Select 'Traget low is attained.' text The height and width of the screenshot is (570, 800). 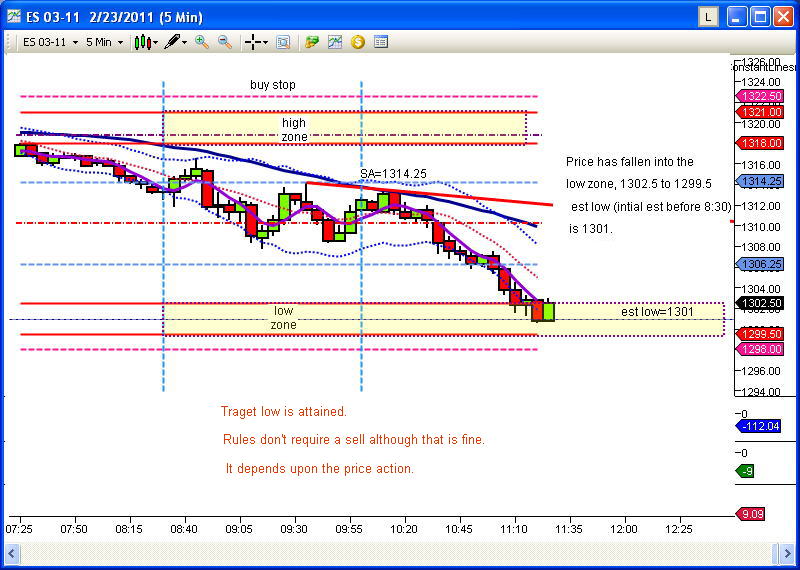pyautogui.click(x=284, y=411)
